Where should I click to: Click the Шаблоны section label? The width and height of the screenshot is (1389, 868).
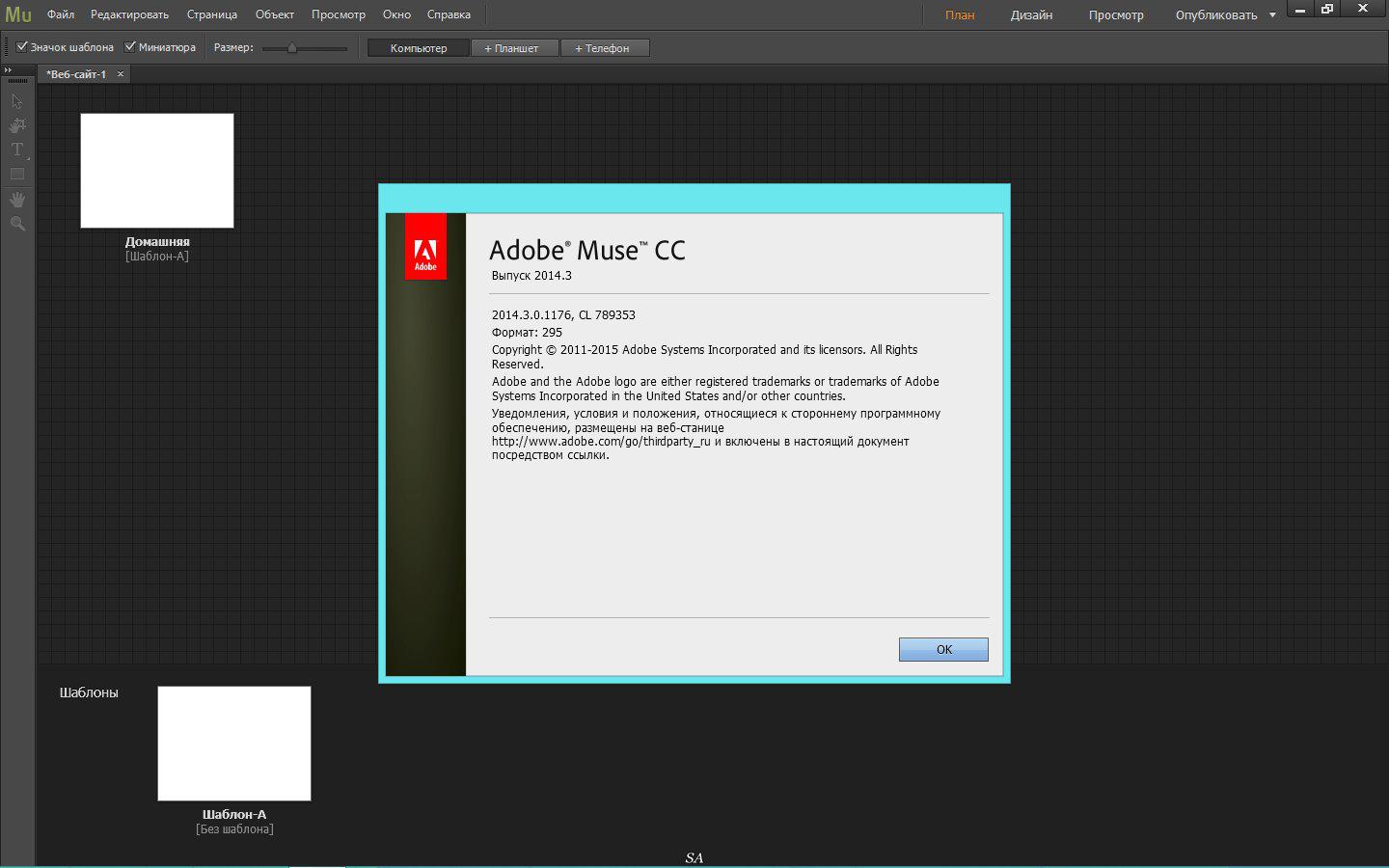click(89, 692)
